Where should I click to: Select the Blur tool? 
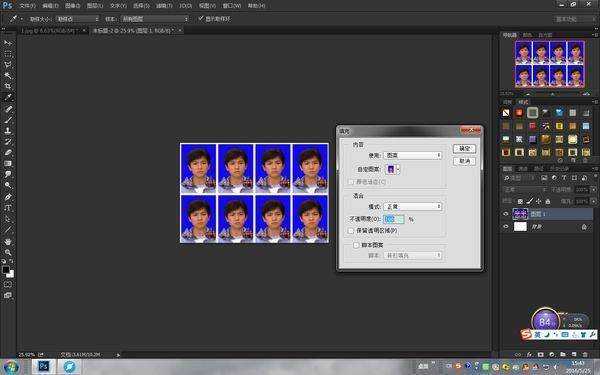(x=8, y=174)
